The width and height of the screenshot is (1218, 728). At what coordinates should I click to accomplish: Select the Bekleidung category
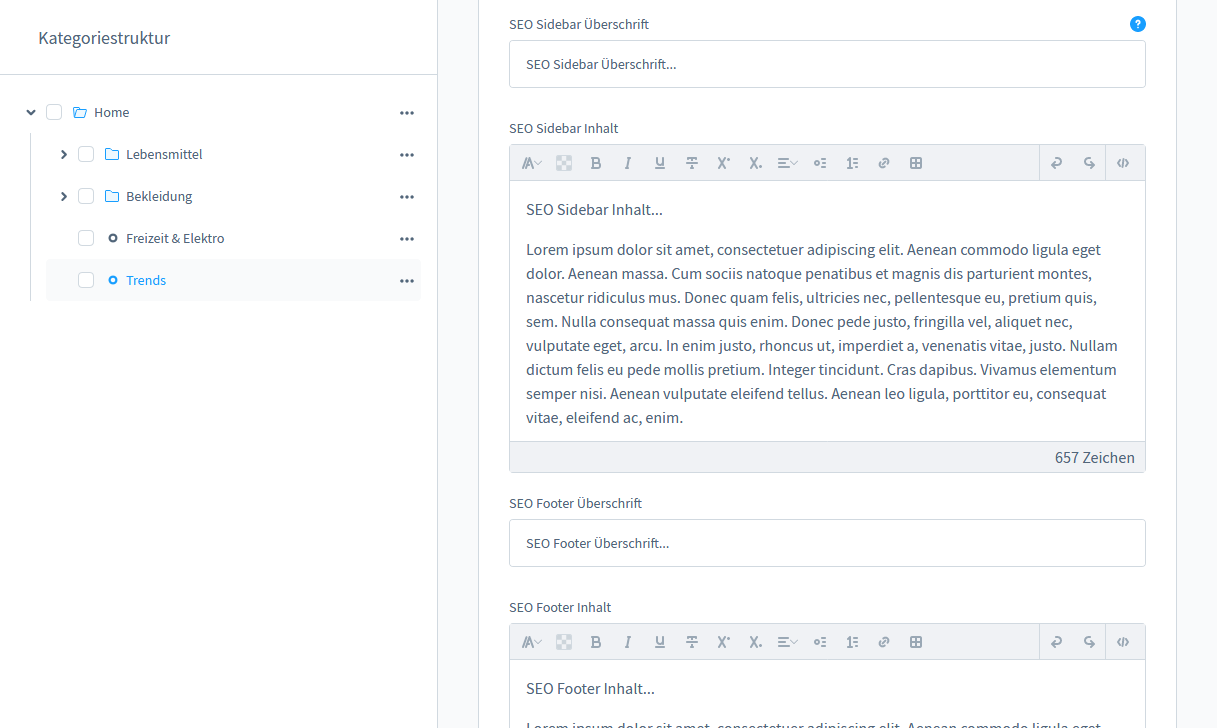[159, 196]
